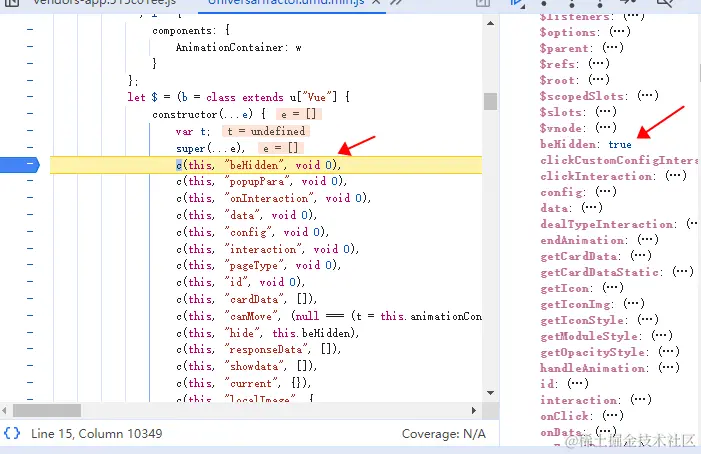Invoke the (...) getter for $parent
Viewport: 701px width, 454px height.
(612, 47)
